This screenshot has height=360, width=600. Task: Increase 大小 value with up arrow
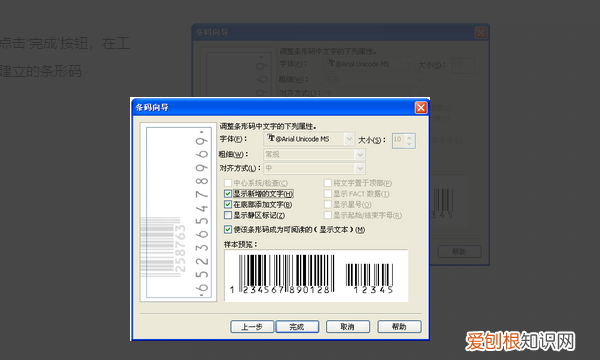point(409,137)
